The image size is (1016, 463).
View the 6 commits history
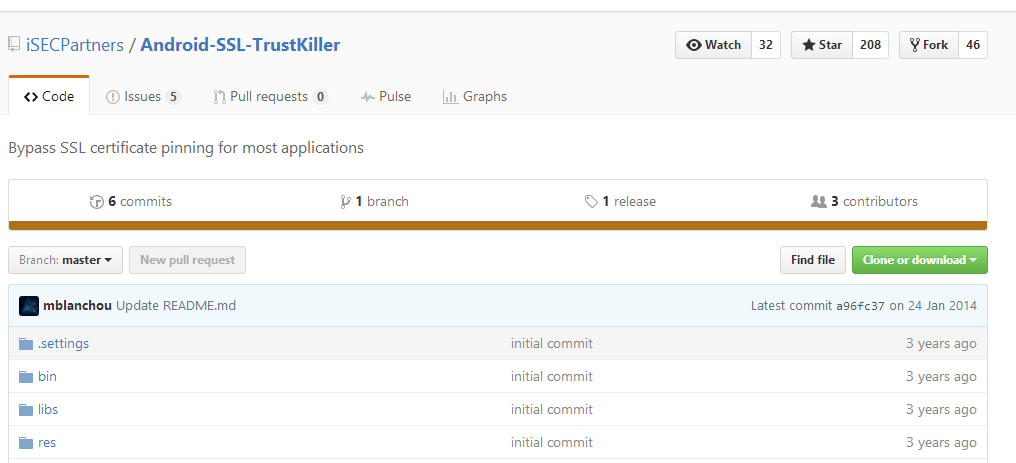click(x=131, y=201)
